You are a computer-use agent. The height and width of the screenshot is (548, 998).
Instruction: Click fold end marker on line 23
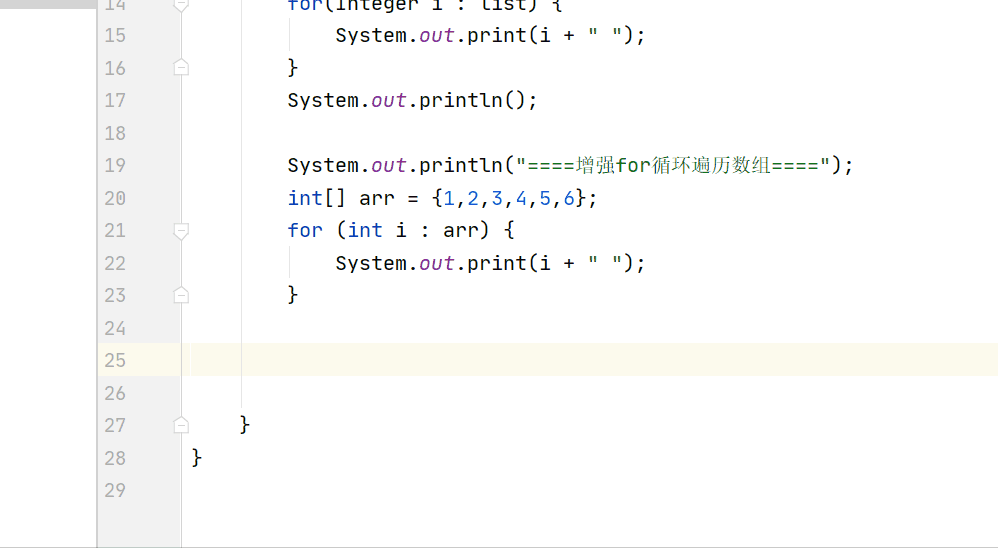point(181,295)
